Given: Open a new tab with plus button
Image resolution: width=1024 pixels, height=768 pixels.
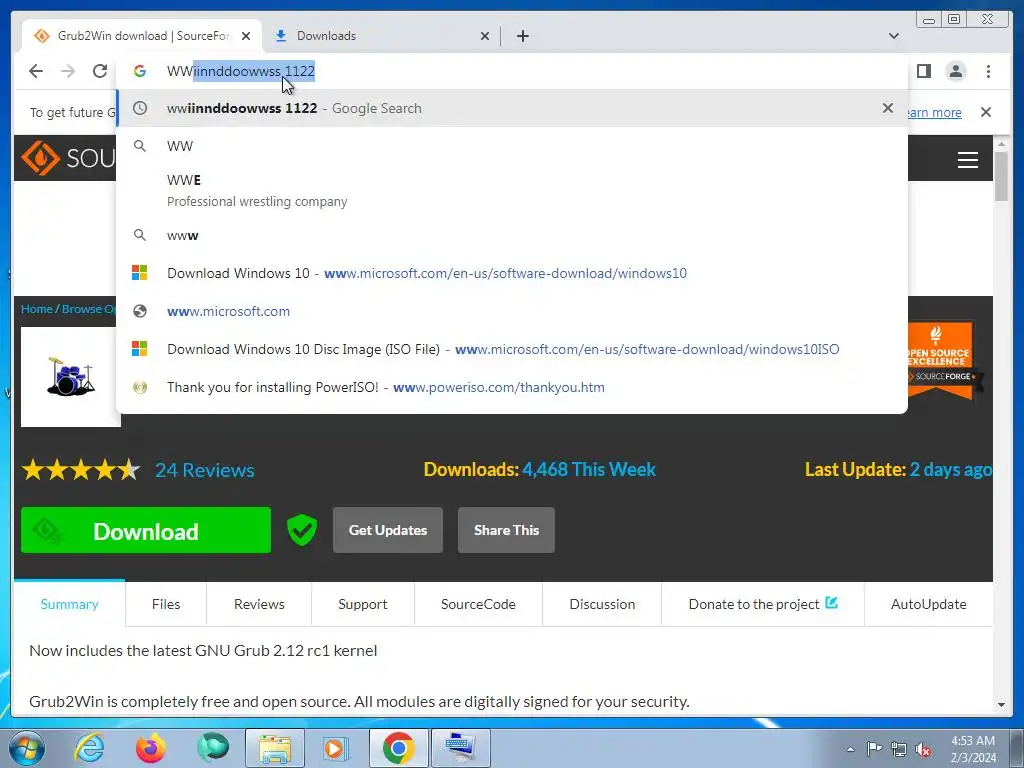Looking at the screenshot, I should pos(522,36).
